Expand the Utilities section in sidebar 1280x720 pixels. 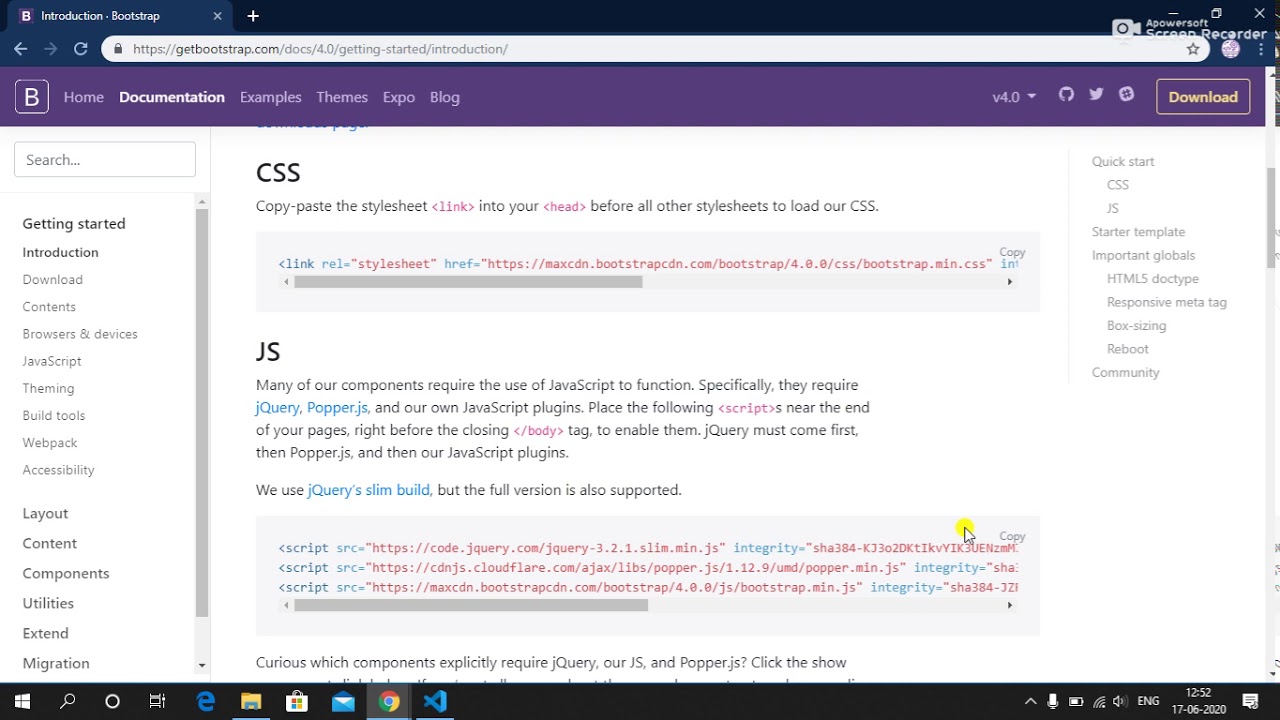[48, 603]
